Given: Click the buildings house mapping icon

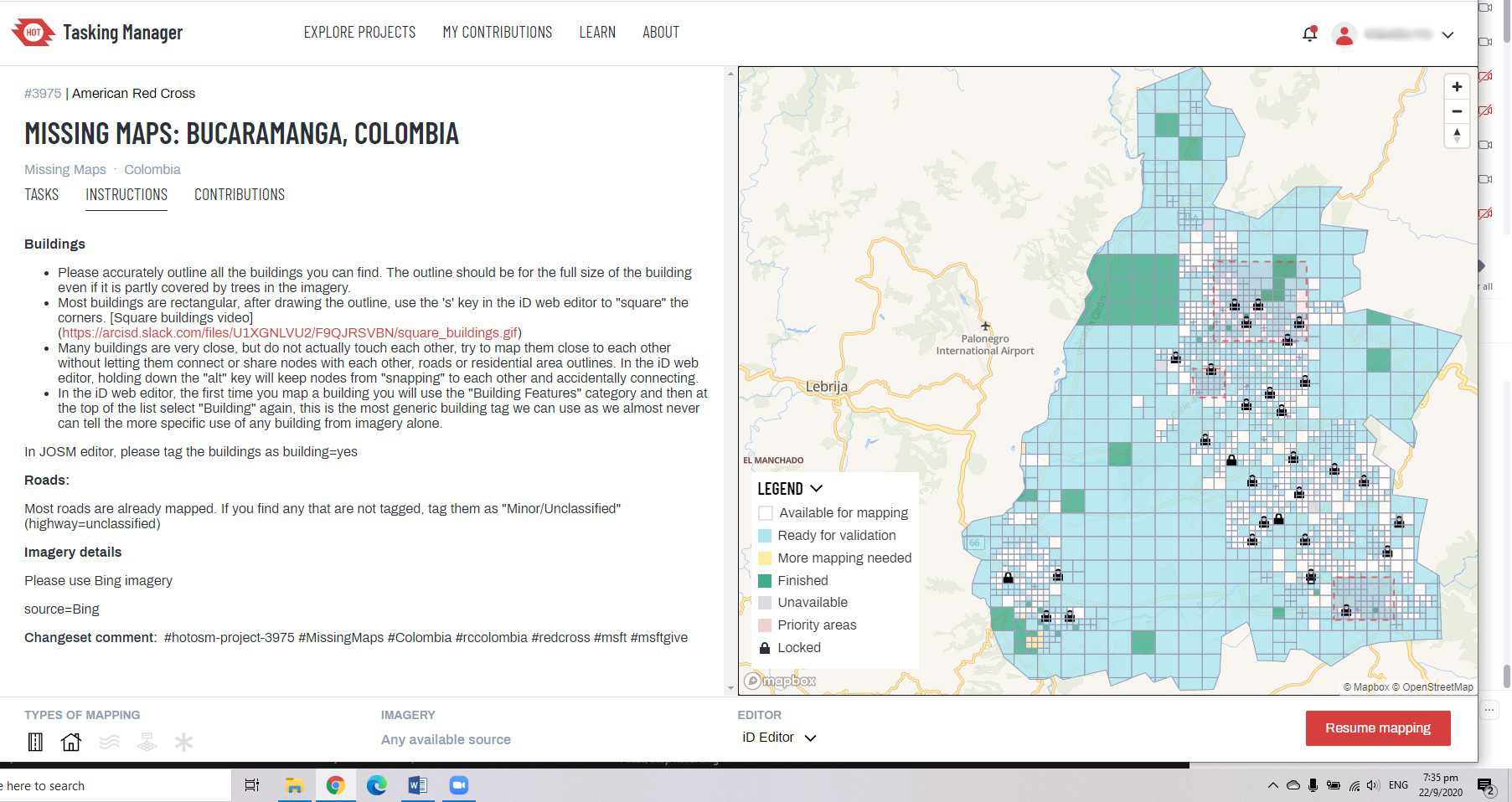Looking at the screenshot, I should tap(71, 742).
